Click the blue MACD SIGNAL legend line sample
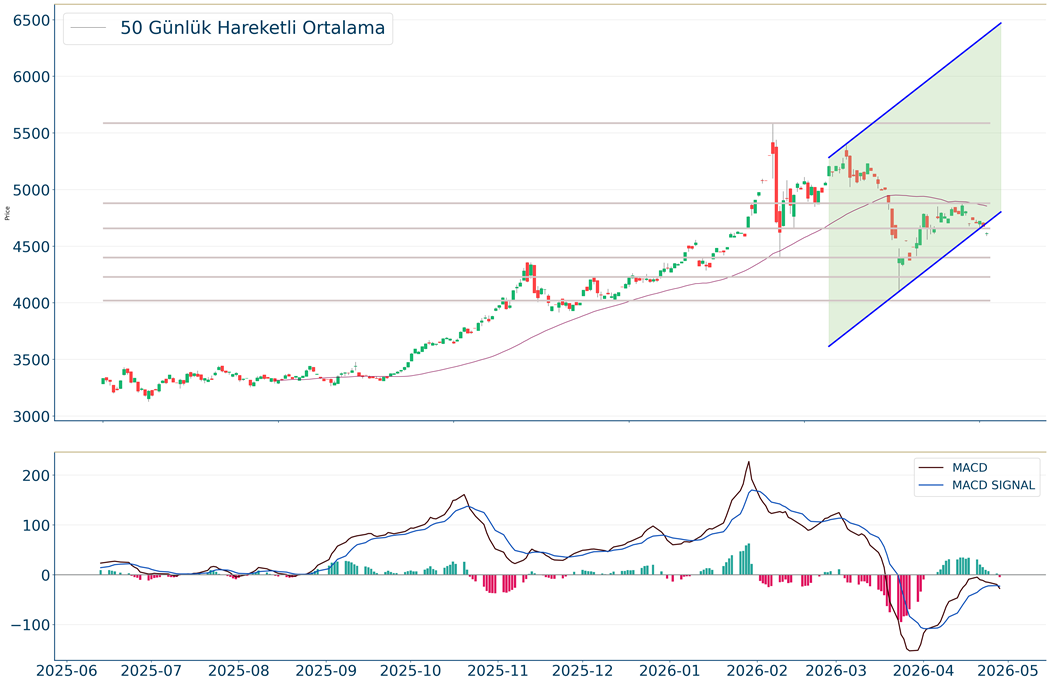The image size is (1050, 683). (x=932, y=487)
